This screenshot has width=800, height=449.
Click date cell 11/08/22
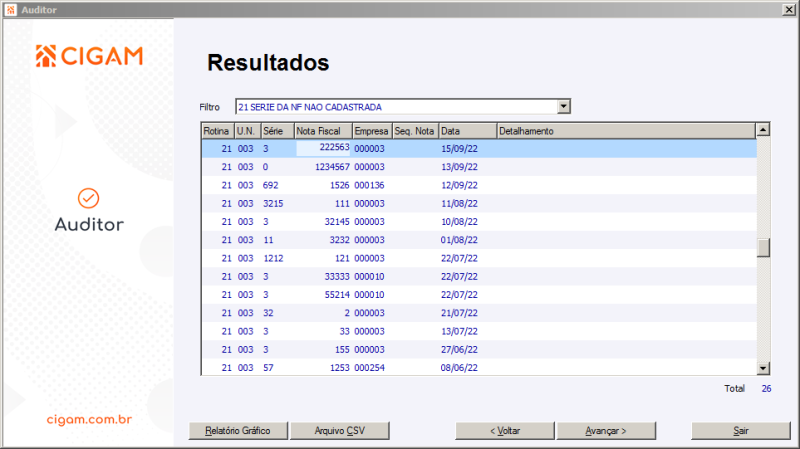coord(459,204)
